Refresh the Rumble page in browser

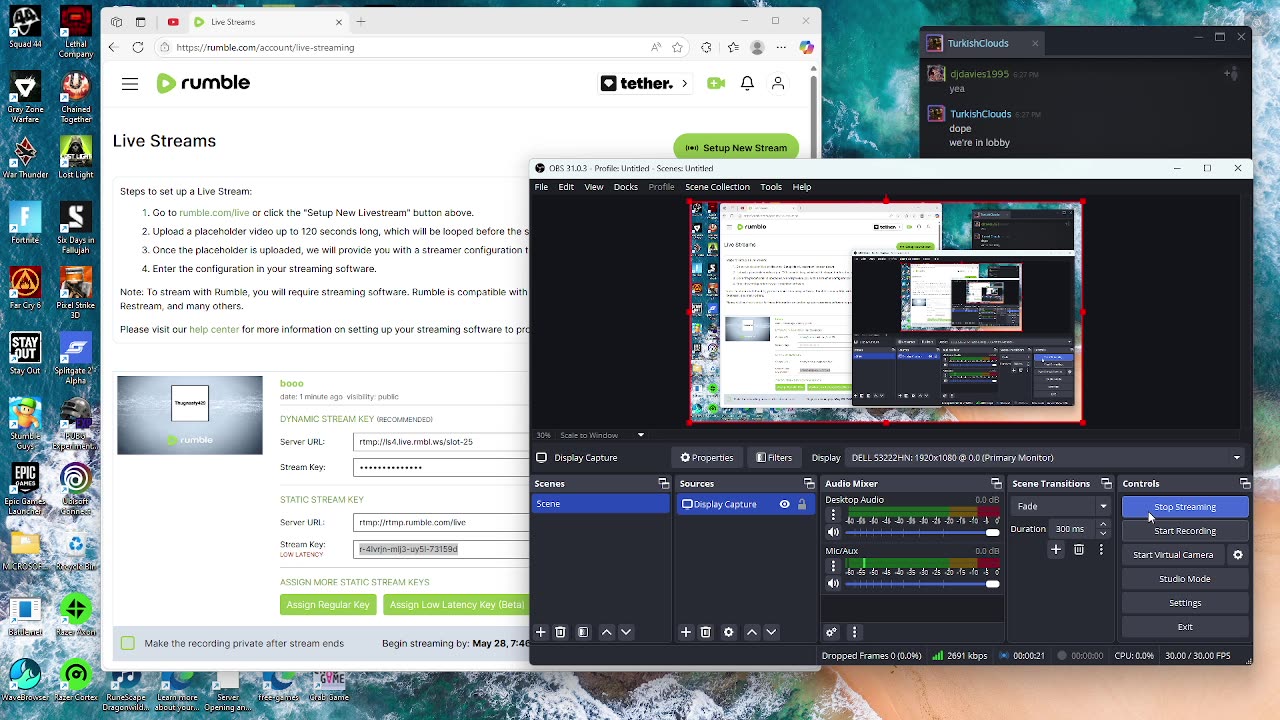tap(138, 47)
